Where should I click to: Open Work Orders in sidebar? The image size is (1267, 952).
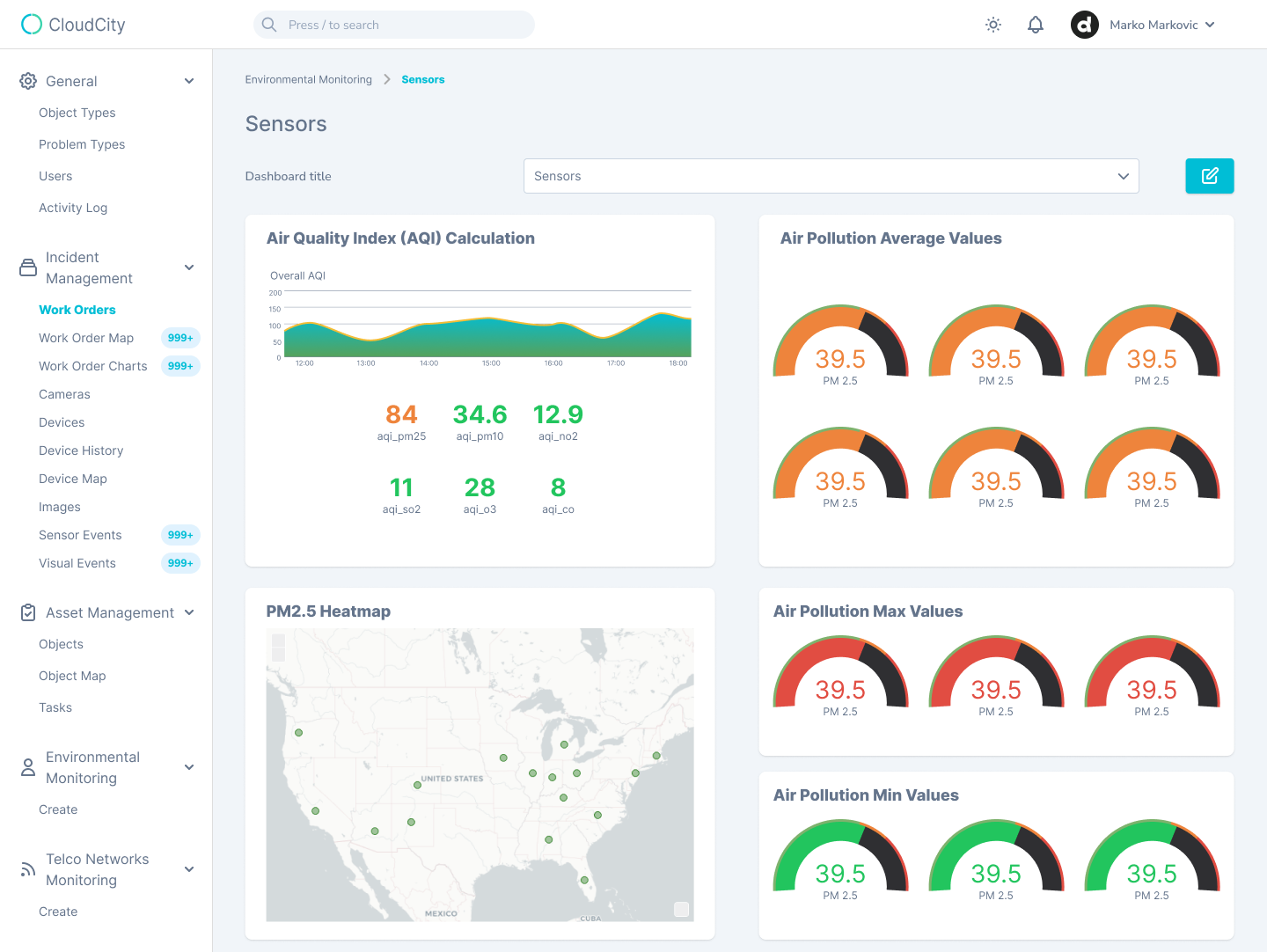(77, 310)
